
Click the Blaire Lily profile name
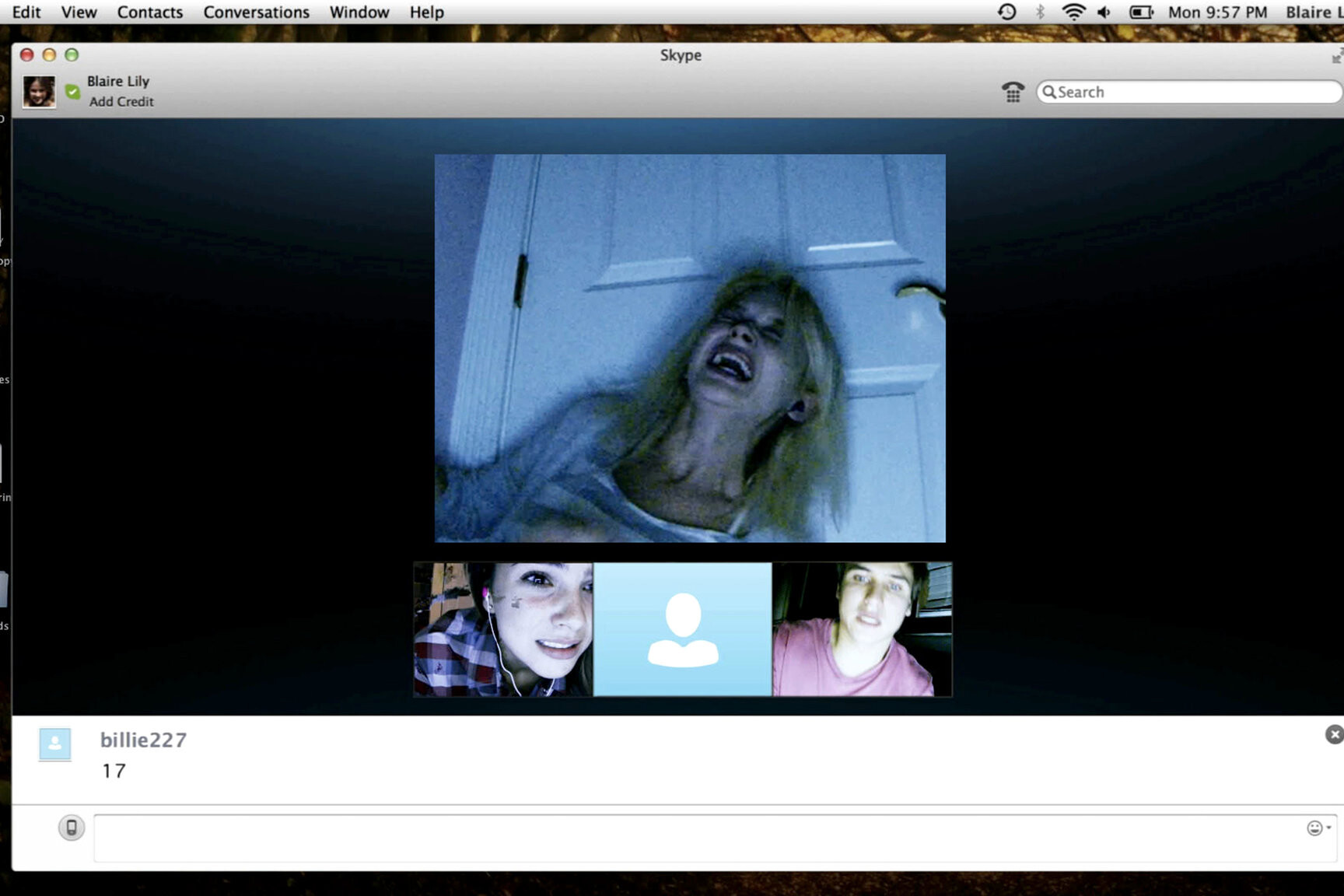pos(118,81)
